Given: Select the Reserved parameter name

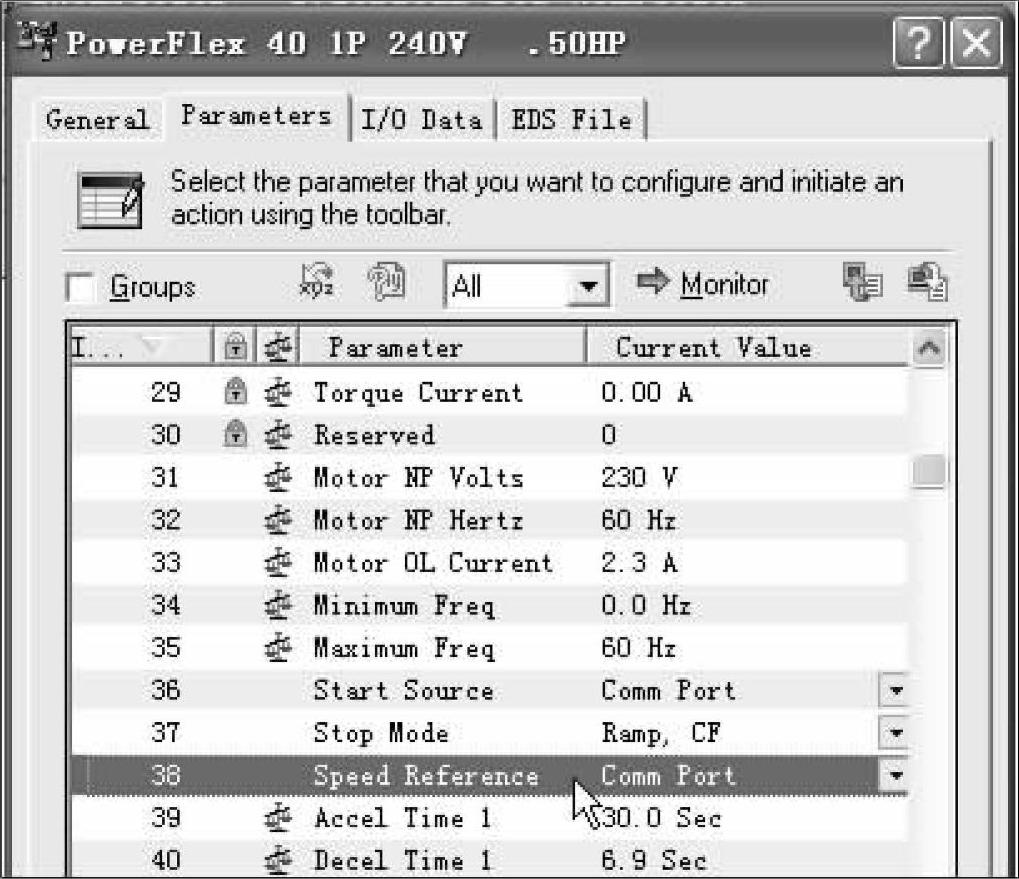Looking at the screenshot, I should pos(374,435).
